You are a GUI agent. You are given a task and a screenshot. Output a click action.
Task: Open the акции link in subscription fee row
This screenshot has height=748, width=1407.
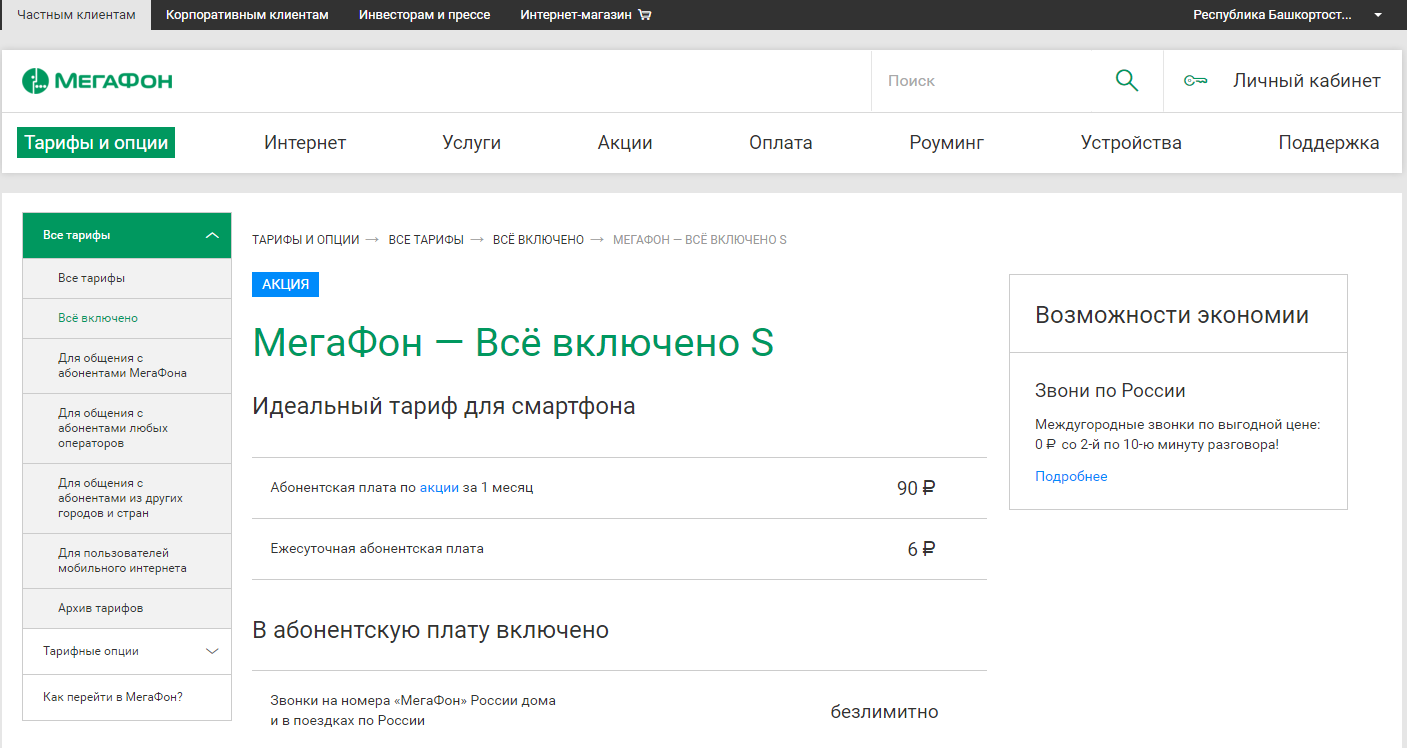(439, 488)
